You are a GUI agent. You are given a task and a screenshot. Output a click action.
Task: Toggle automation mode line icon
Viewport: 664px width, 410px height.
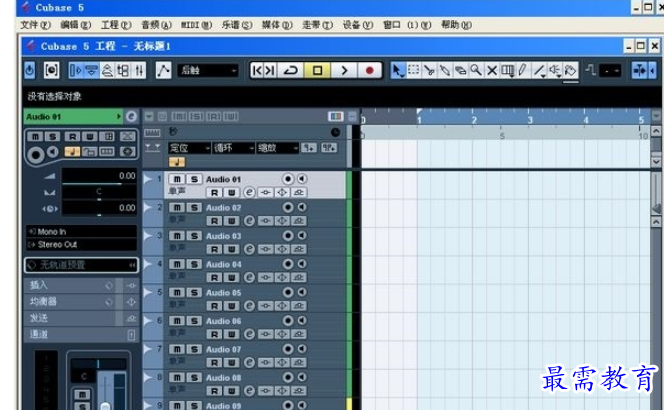pos(163,70)
